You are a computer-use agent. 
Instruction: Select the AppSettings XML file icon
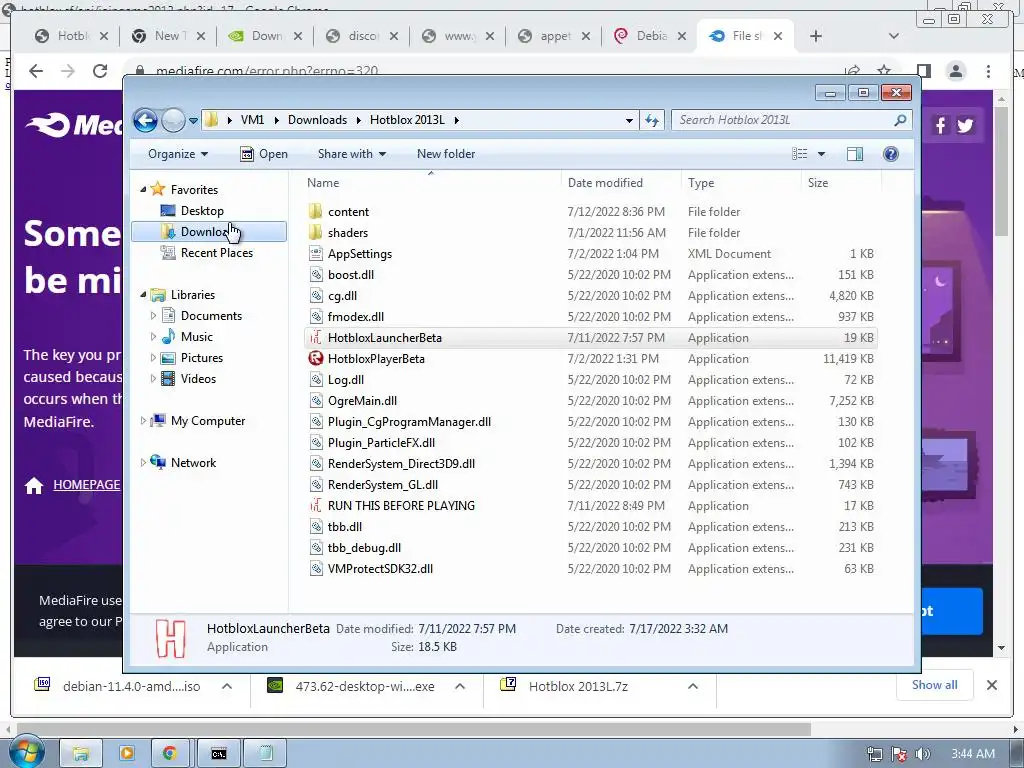316,254
